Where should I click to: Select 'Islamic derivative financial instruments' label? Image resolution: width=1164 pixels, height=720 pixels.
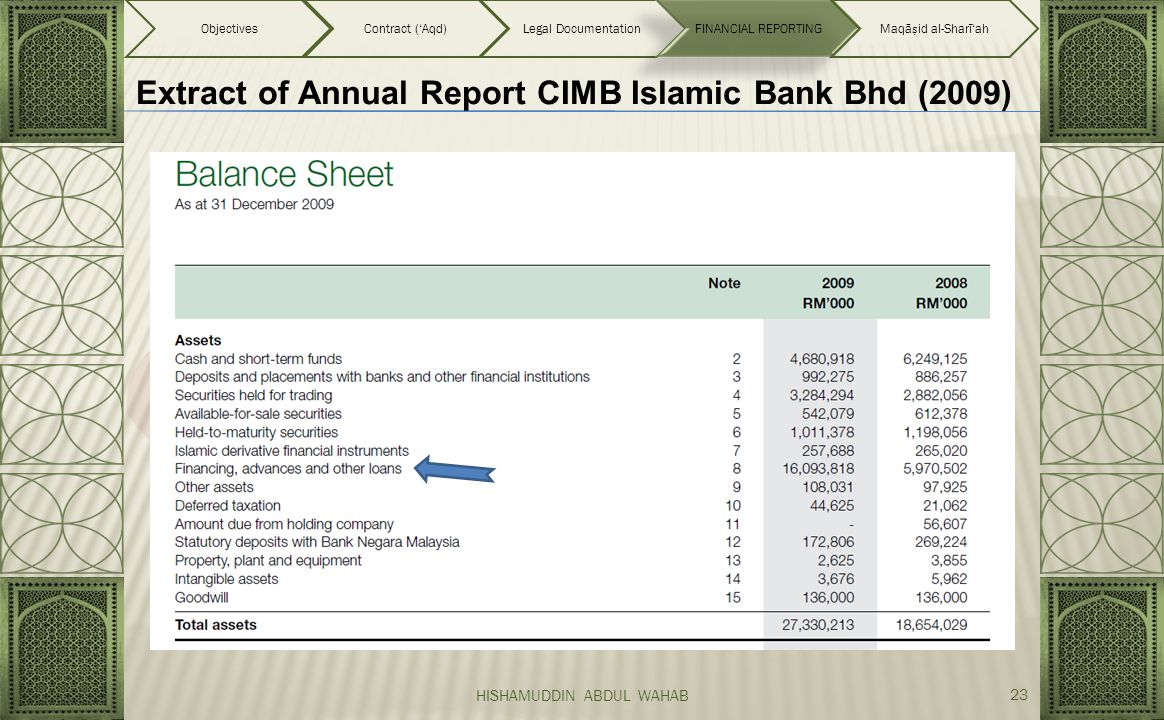coord(292,451)
